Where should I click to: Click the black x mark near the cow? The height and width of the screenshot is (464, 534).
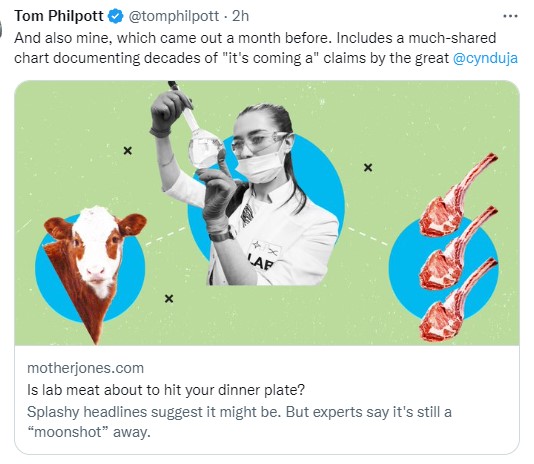(169, 299)
